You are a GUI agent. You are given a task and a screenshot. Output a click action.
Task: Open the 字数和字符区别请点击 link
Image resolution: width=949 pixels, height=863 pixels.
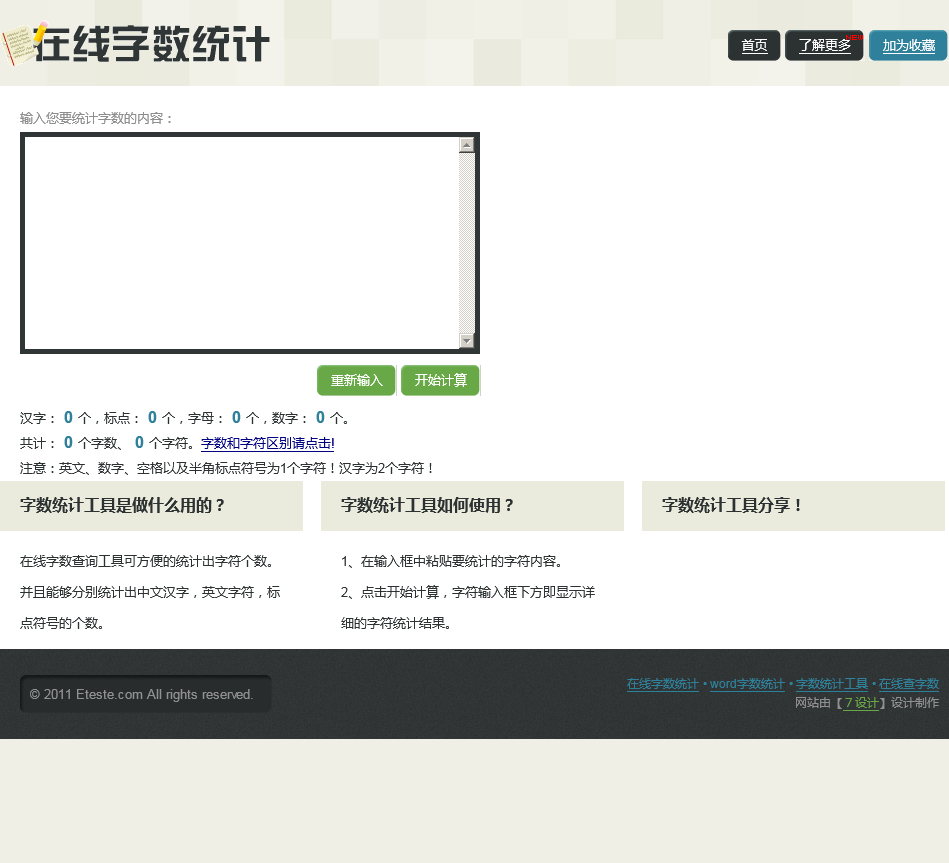click(268, 444)
